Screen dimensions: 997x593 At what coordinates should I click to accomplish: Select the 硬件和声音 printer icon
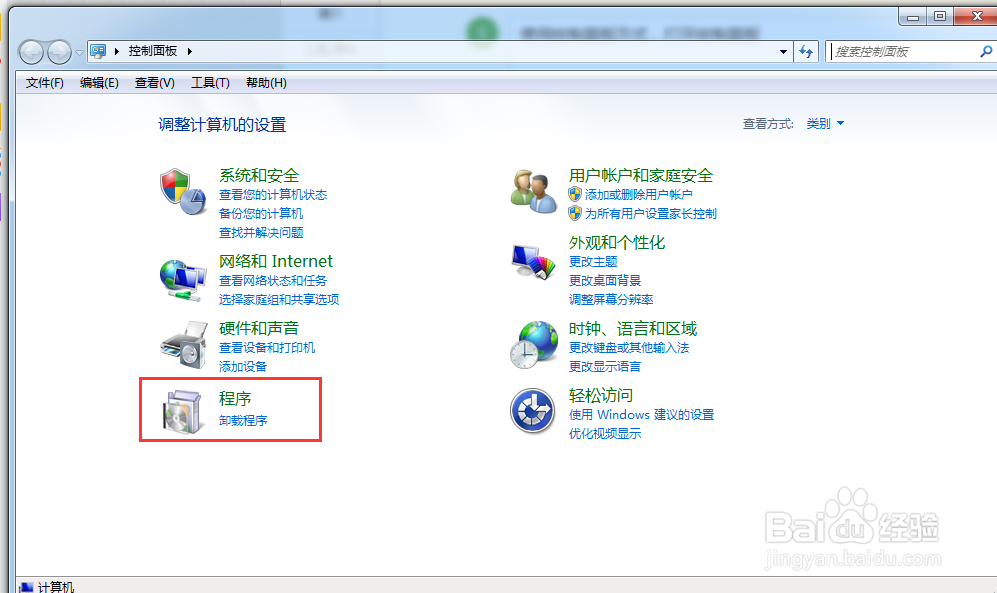(182, 344)
